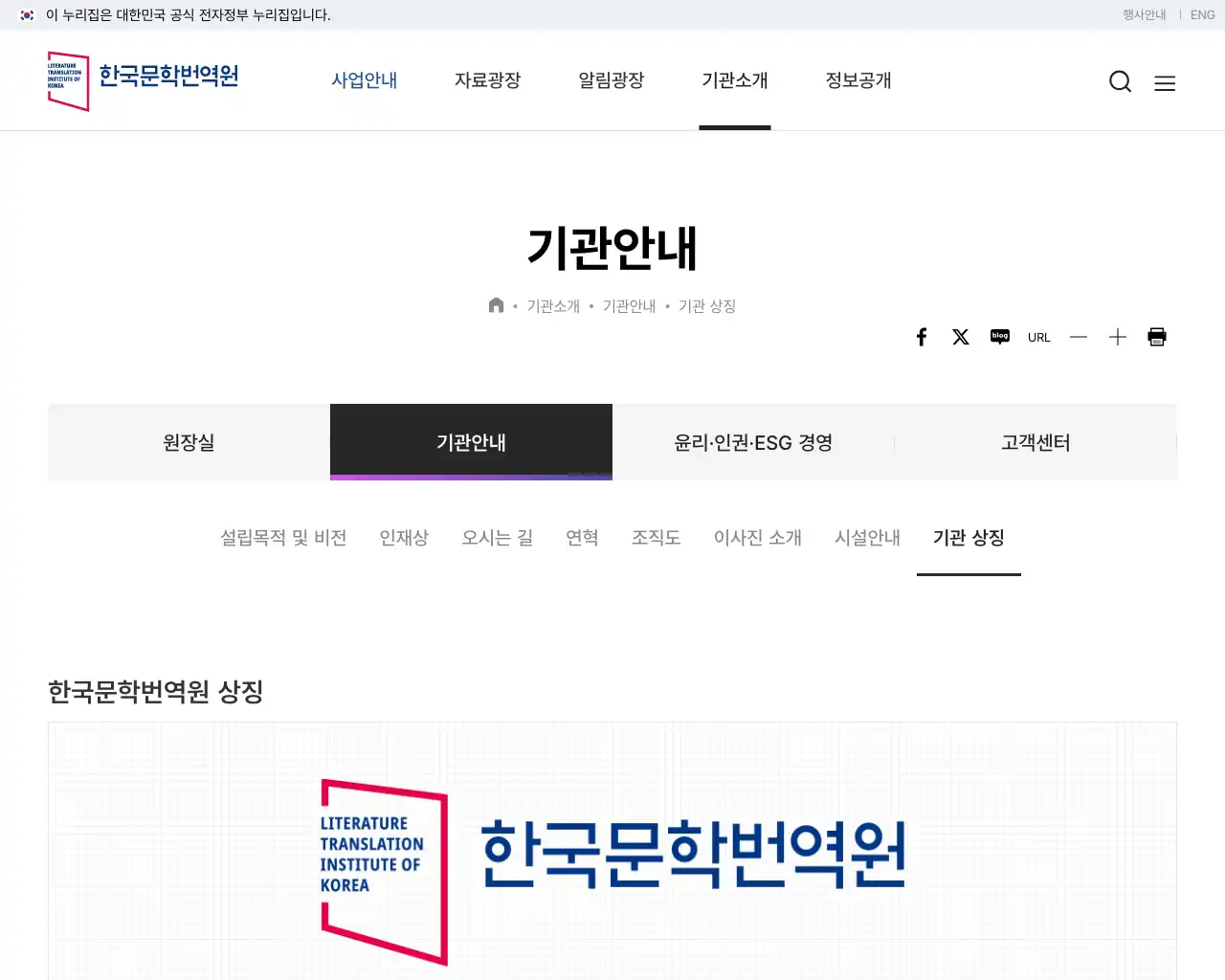Click the official e-government notice text

(x=189, y=15)
